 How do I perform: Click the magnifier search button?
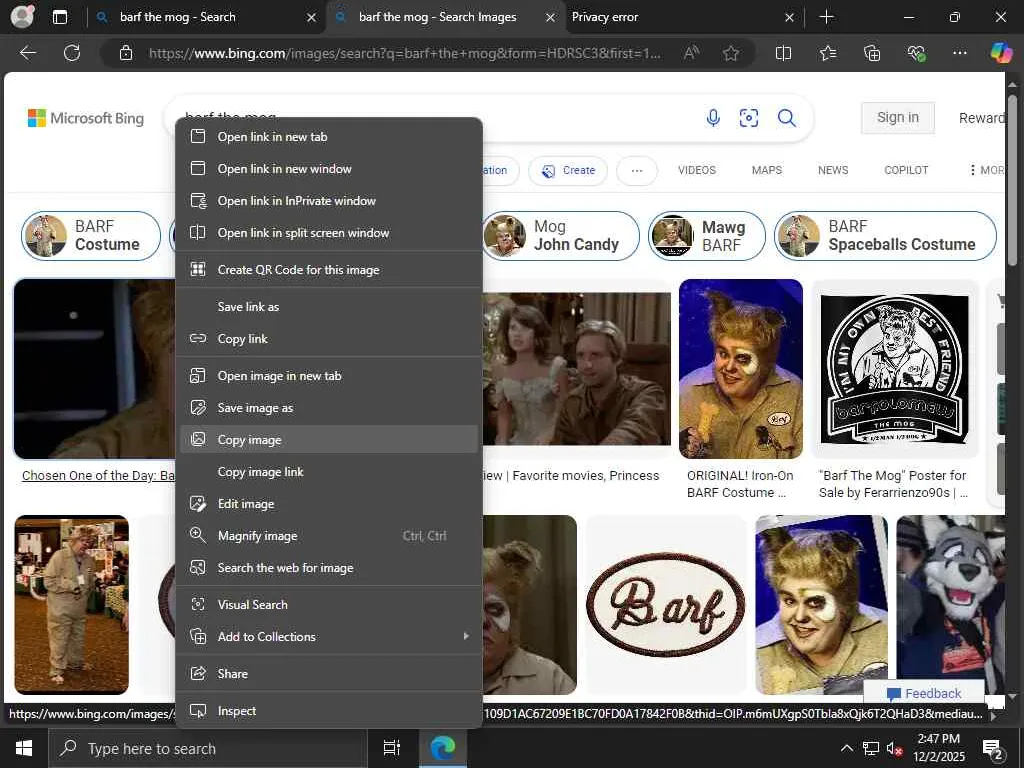(786, 118)
